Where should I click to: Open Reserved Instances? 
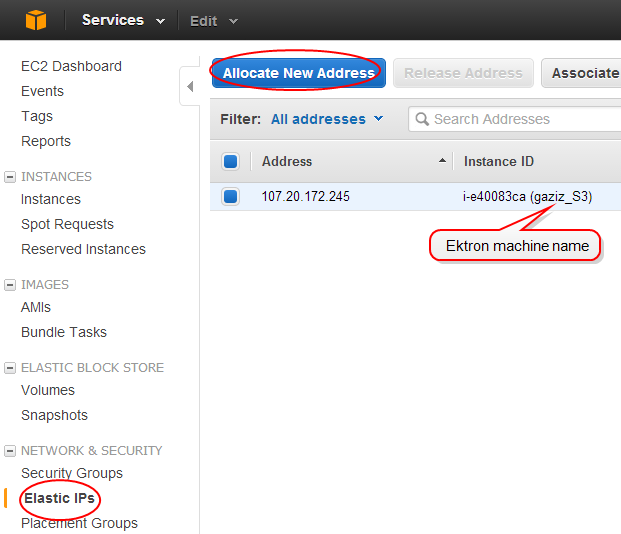83,249
